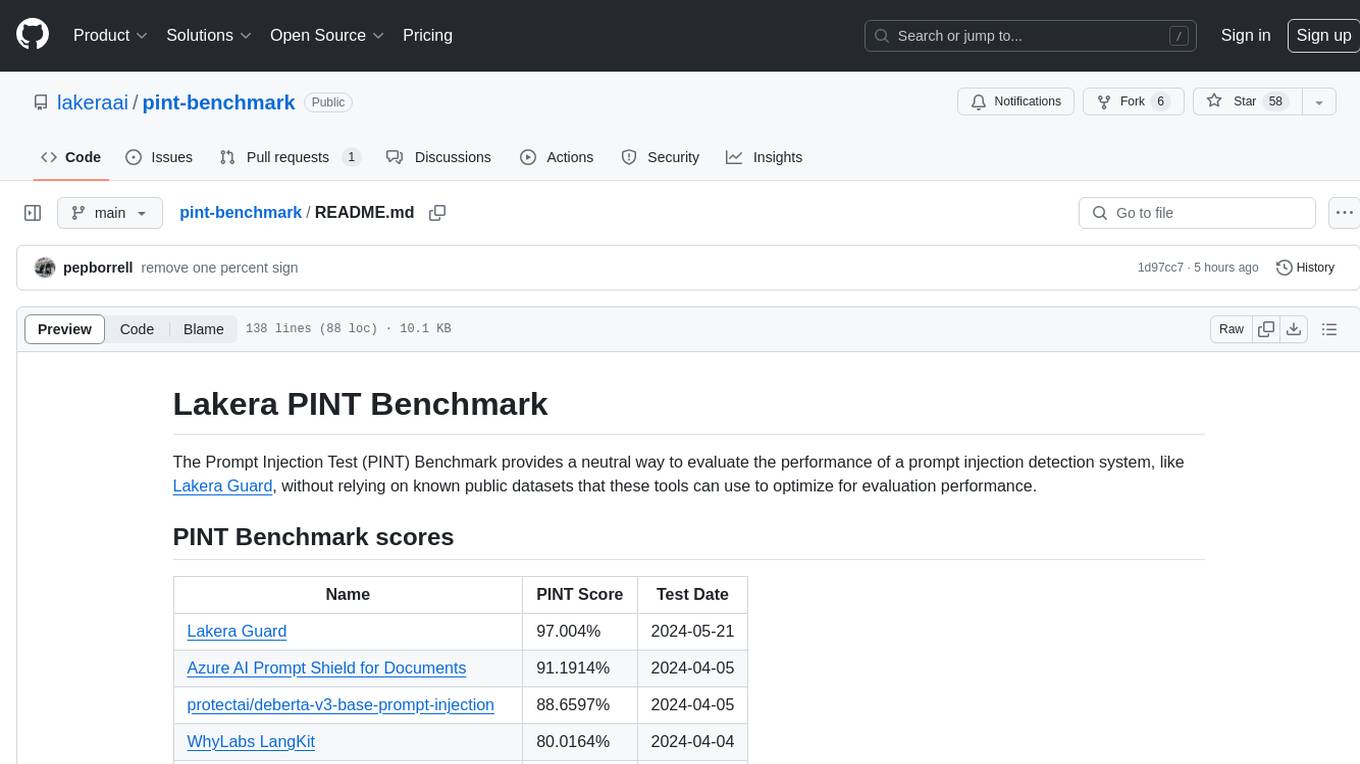1360x764 pixels.
Task: Download the raw file icon
Action: [1293, 329]
